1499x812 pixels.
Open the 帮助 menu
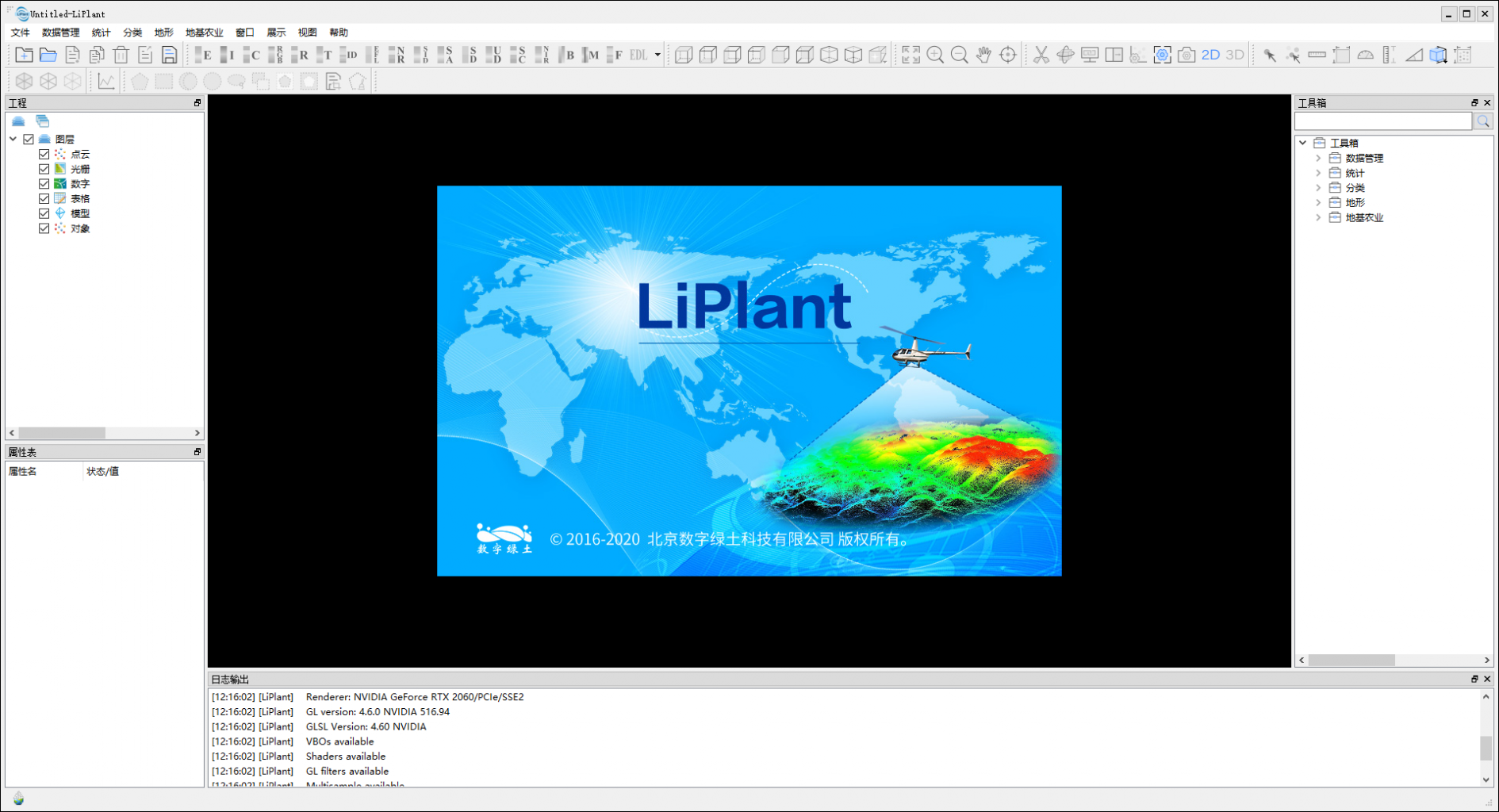[339, 33]
